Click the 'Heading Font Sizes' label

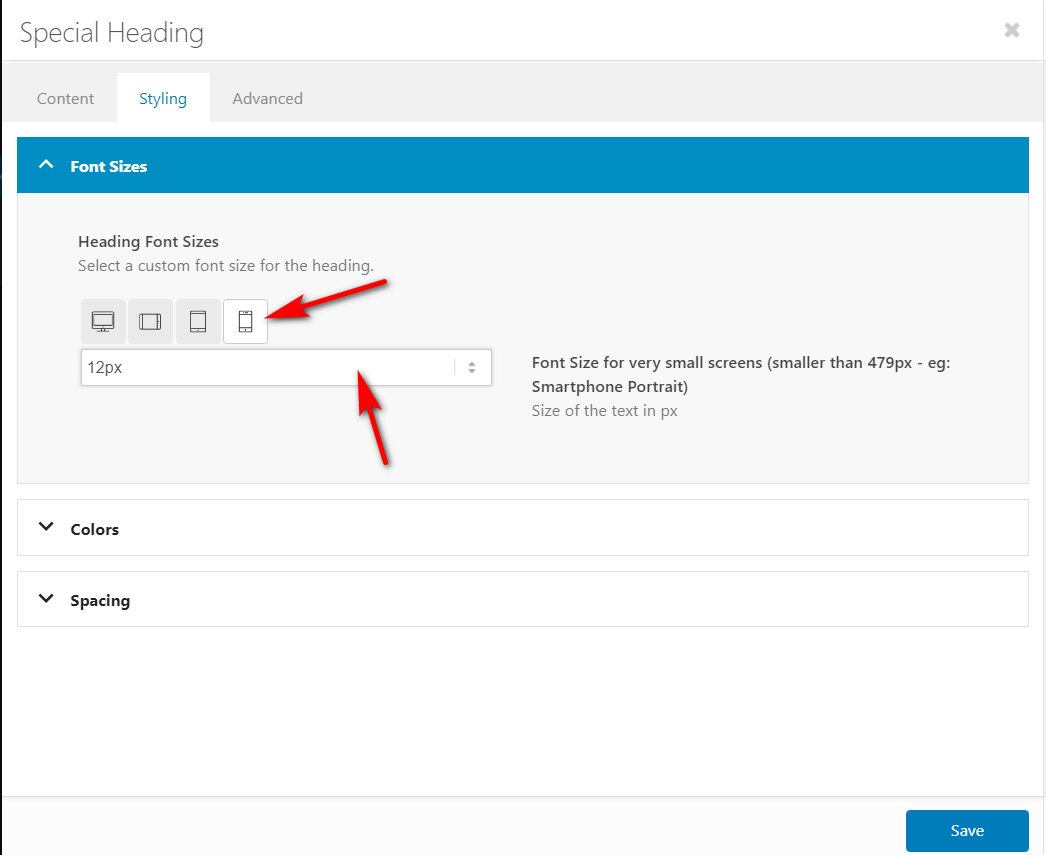(x=148, y=241)
